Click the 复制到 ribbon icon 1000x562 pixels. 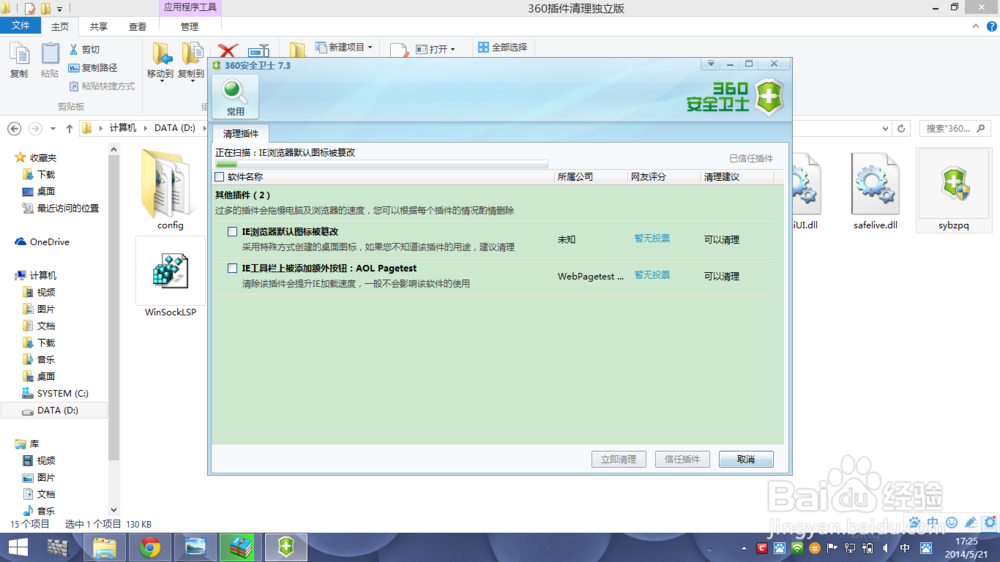click(191, 61)
